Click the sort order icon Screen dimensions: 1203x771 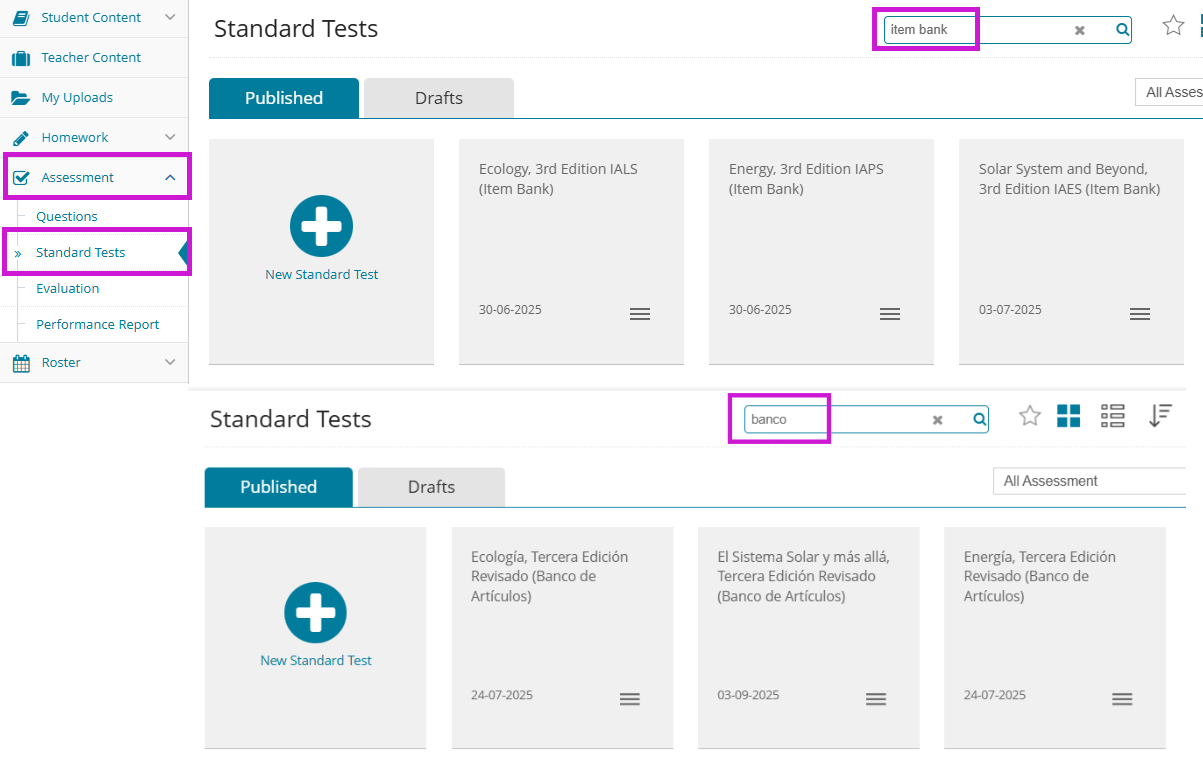tap(1159, 416)
